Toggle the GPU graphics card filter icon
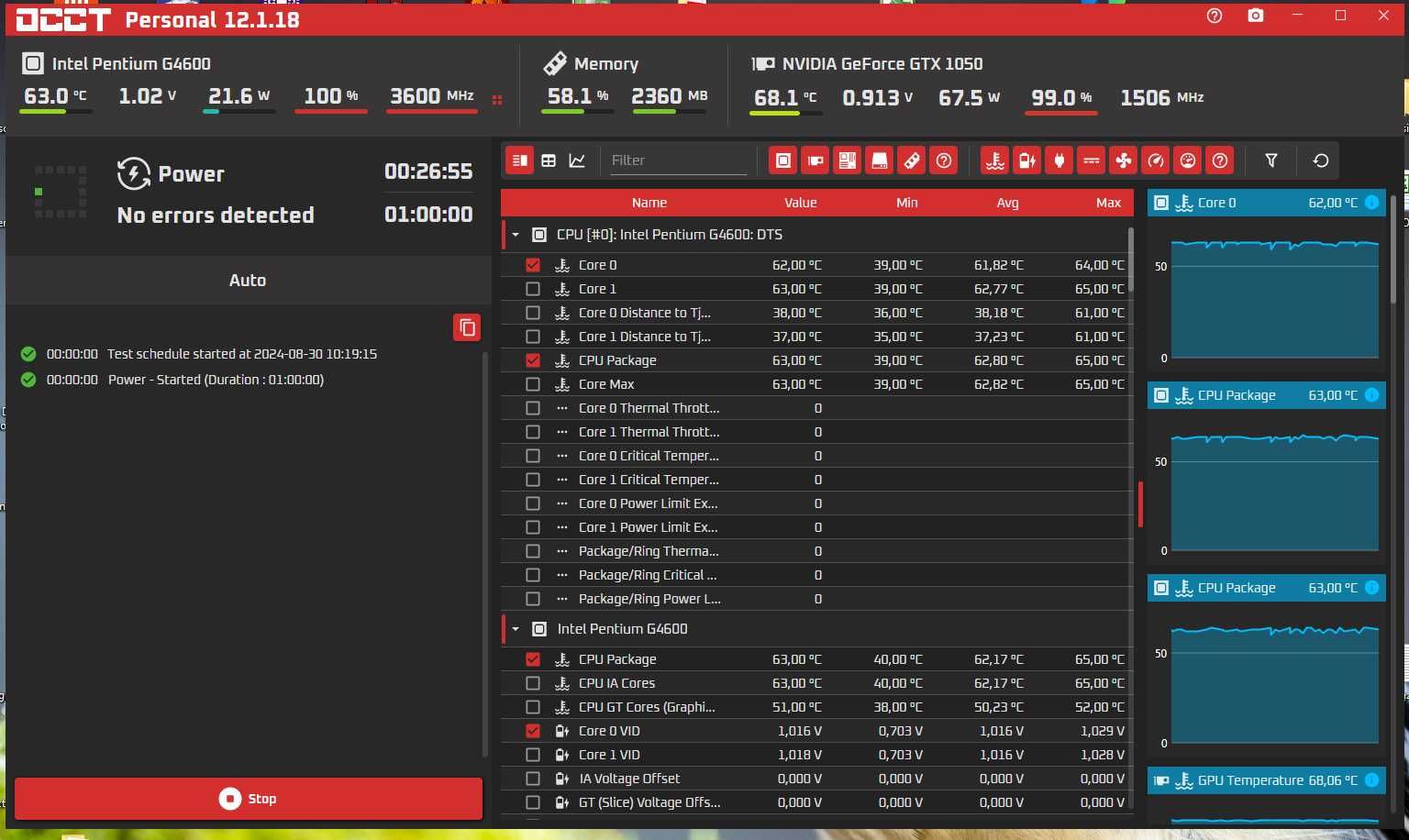This screenshot has width=1409, height=840. pos(815,161)
